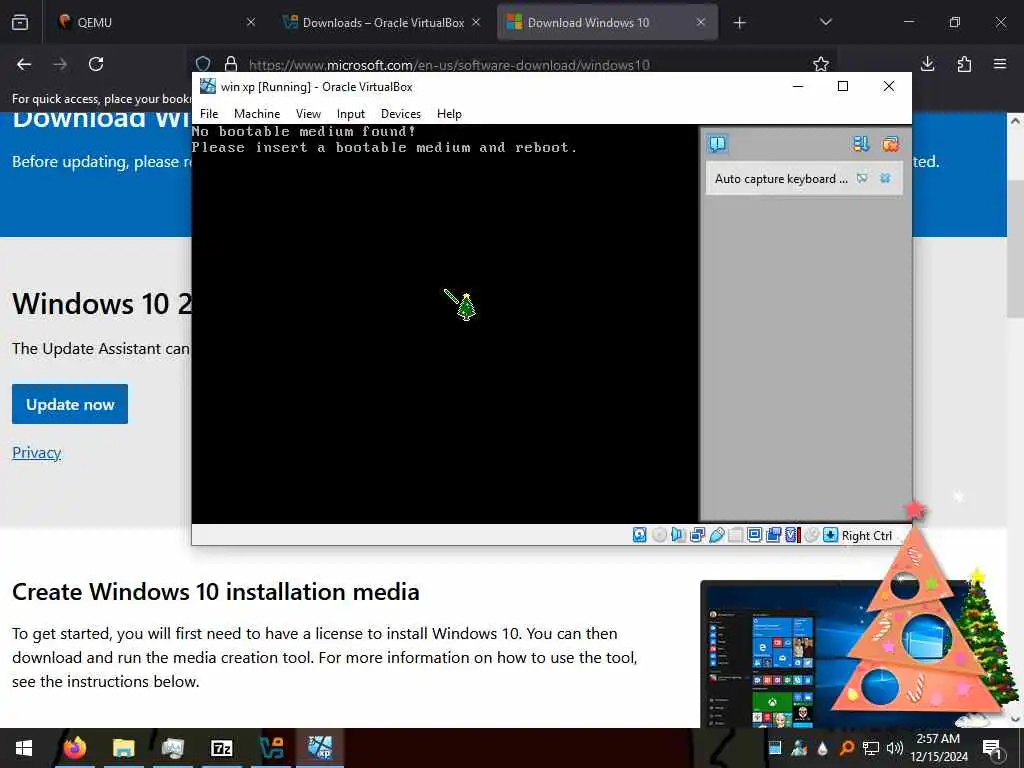The height and width of the screenshot is (768, 1024).
Task: Switch to the QEMU browser tab
Action: (x=155, y=22)
